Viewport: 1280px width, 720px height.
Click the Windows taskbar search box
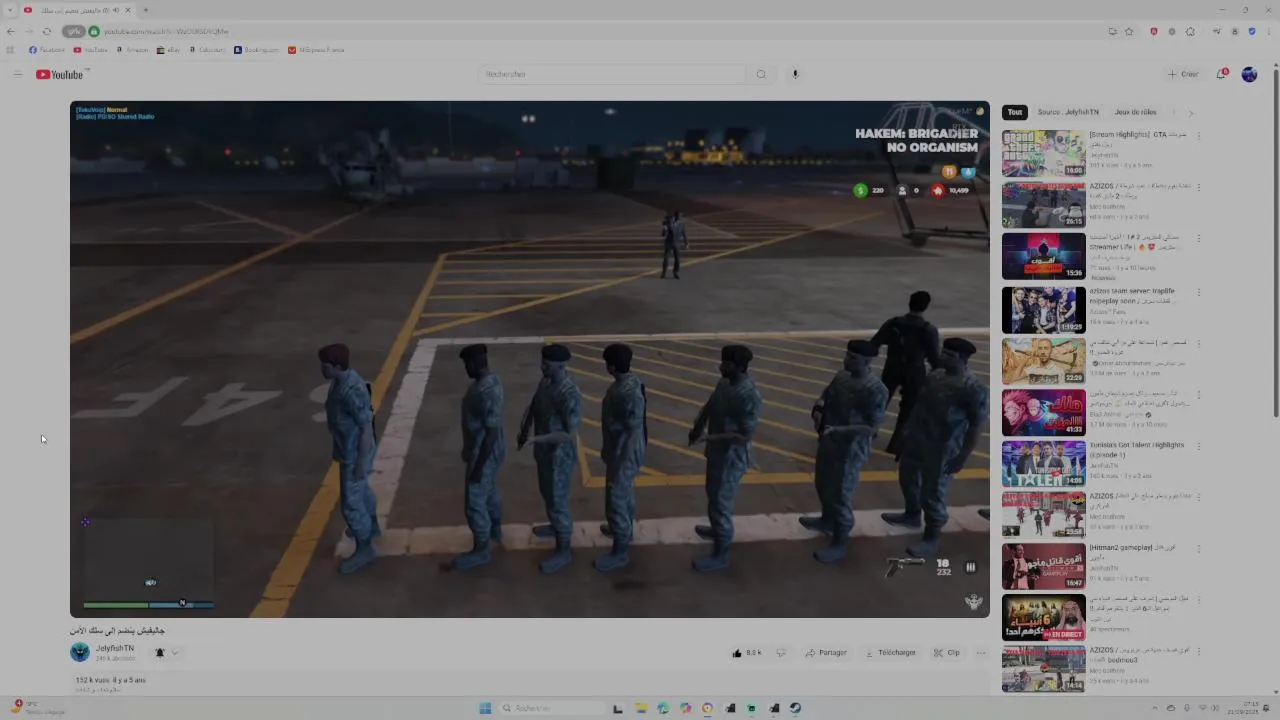[x=550, y=708]
